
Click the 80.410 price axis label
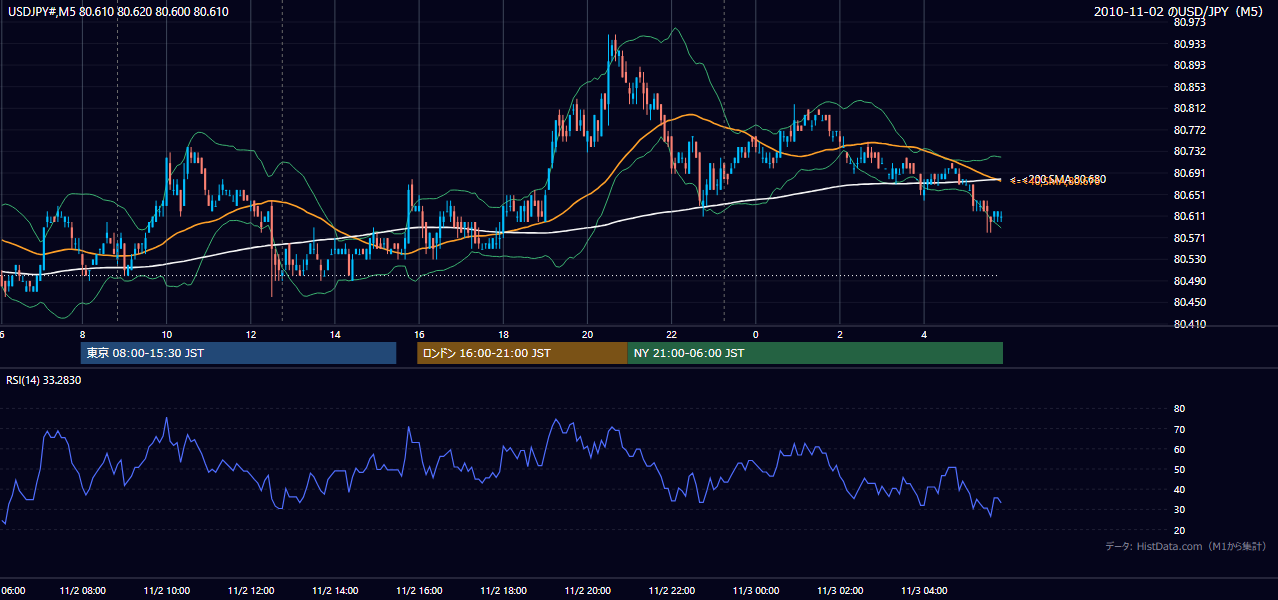[x=1190, y=324]
